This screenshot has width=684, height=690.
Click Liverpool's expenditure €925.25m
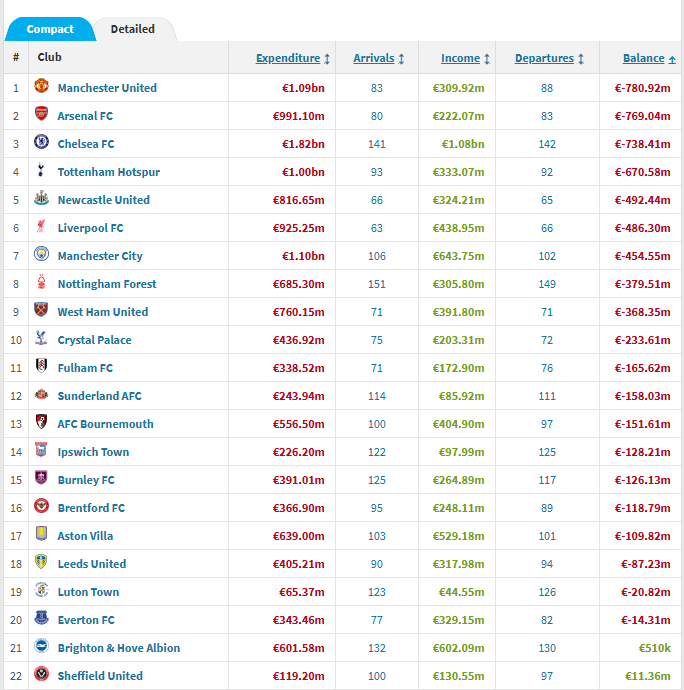click(298, 228)
